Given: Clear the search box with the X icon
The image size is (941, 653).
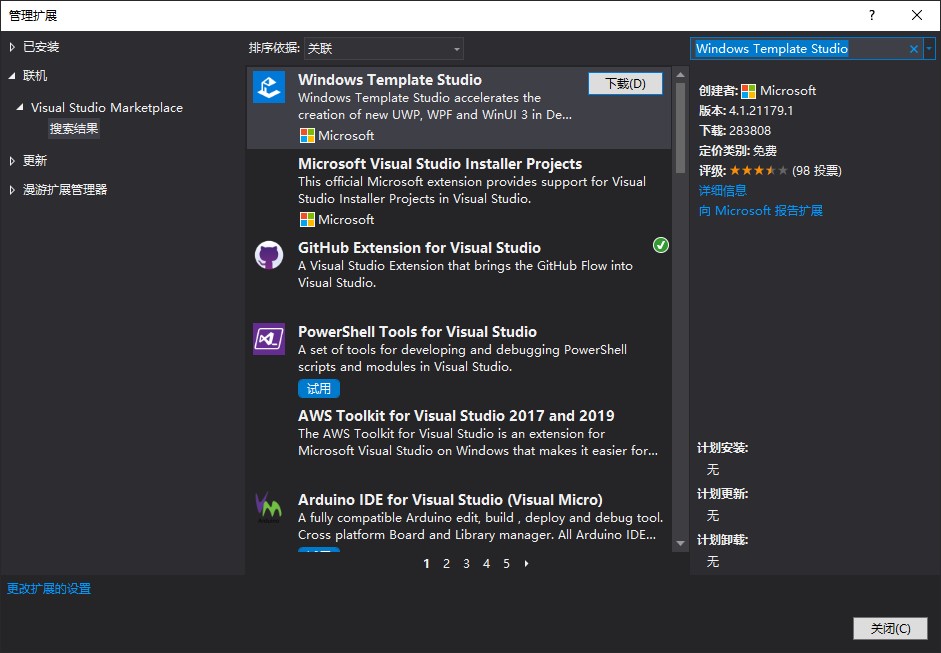Looking at the screenshot, I should tap(913, 49).
